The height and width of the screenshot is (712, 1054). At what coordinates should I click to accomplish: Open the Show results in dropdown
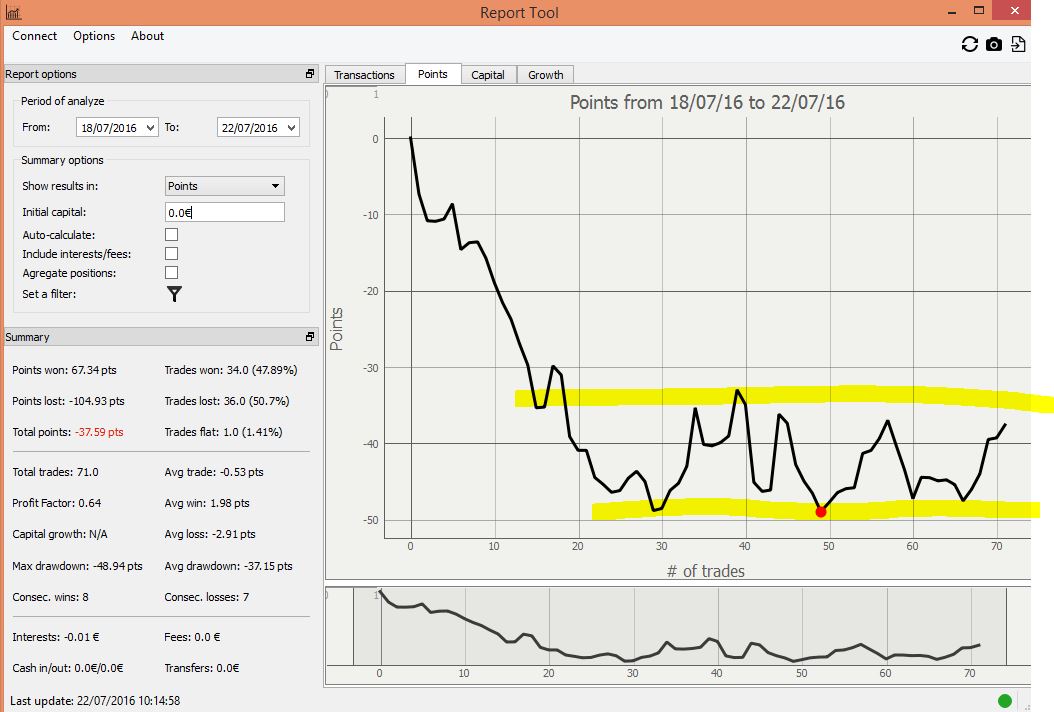point(224,186)
